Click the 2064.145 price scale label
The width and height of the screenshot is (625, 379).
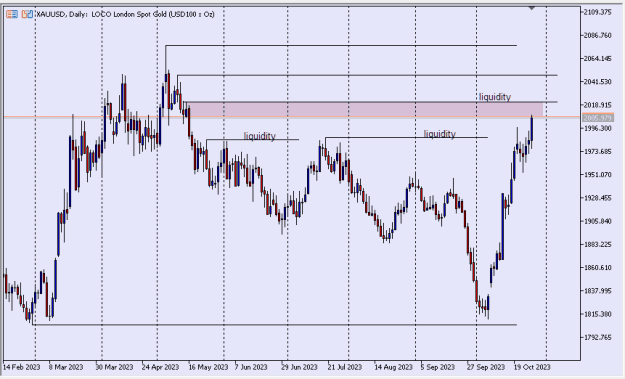(x=597, y=59)
